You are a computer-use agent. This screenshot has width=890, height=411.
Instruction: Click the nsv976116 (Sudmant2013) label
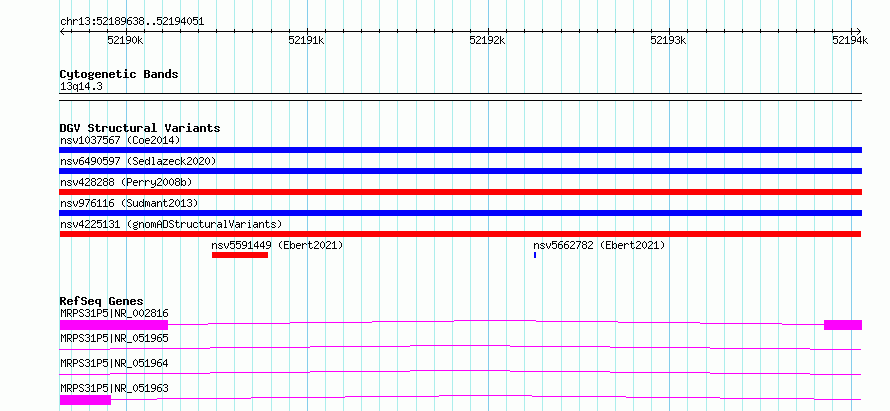129,203
